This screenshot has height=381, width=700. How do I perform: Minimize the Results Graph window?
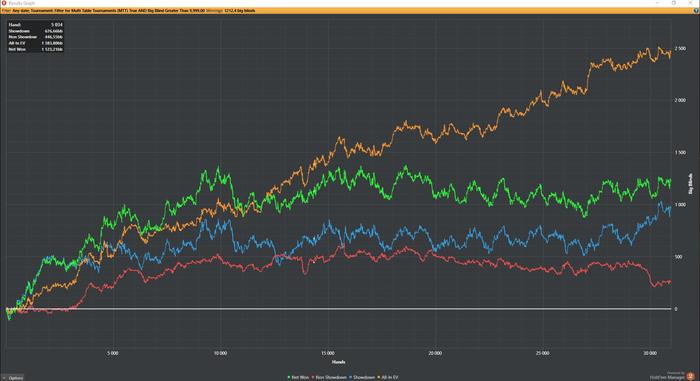pyautogui.click(x=657, y=3)
